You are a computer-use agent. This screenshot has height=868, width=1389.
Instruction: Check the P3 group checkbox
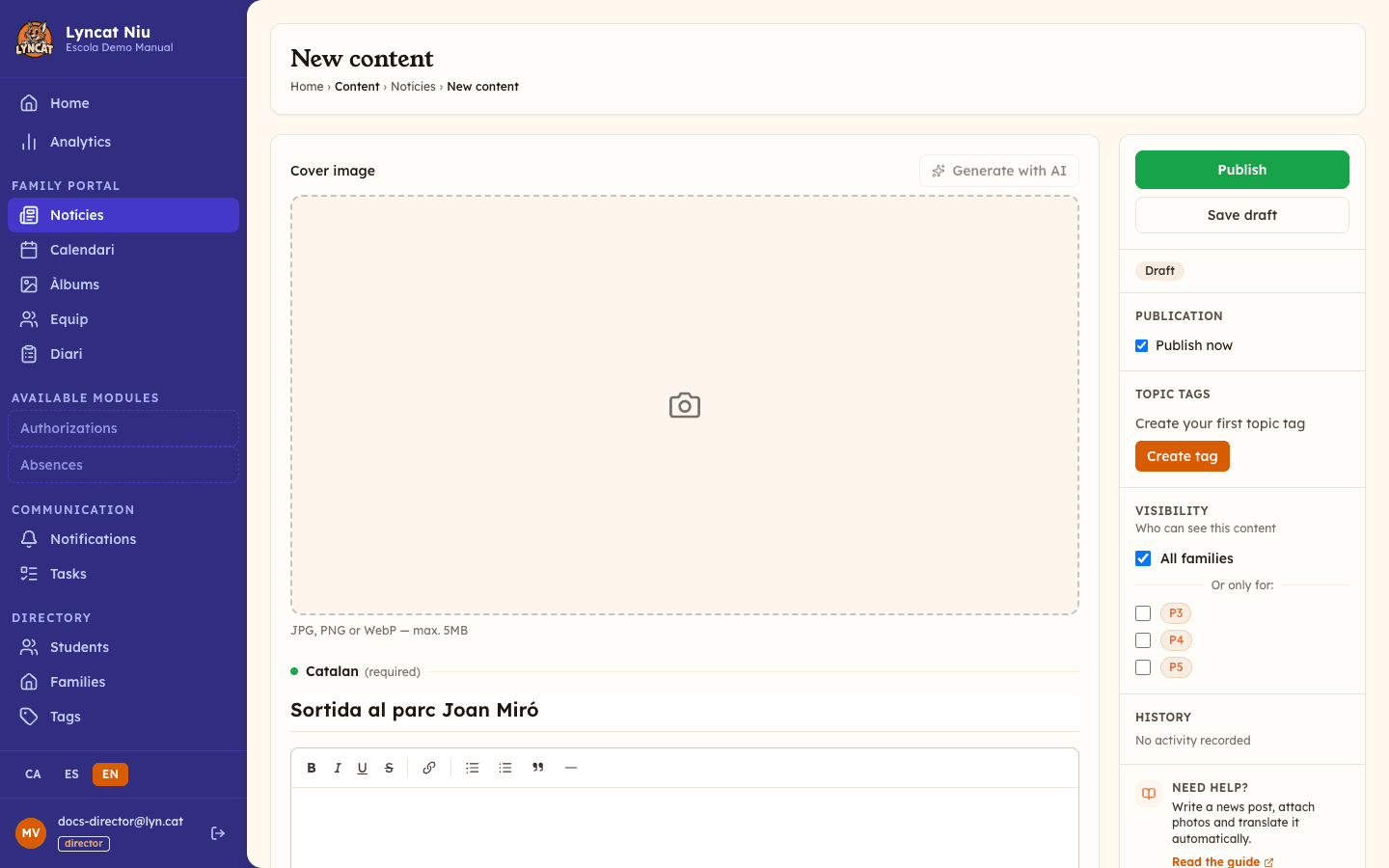(x=1143, y=613)
